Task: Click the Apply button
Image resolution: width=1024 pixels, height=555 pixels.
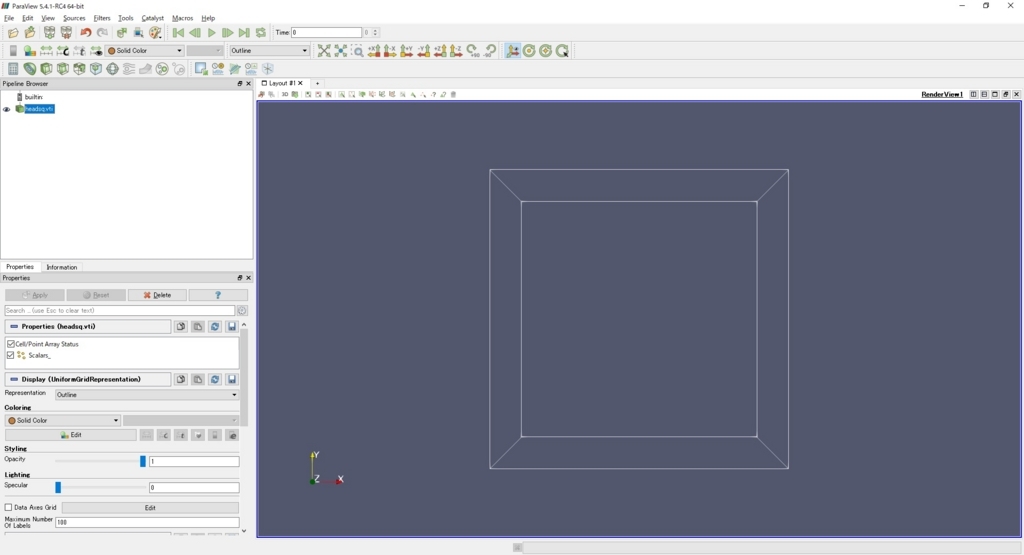Action: [35, 295]
